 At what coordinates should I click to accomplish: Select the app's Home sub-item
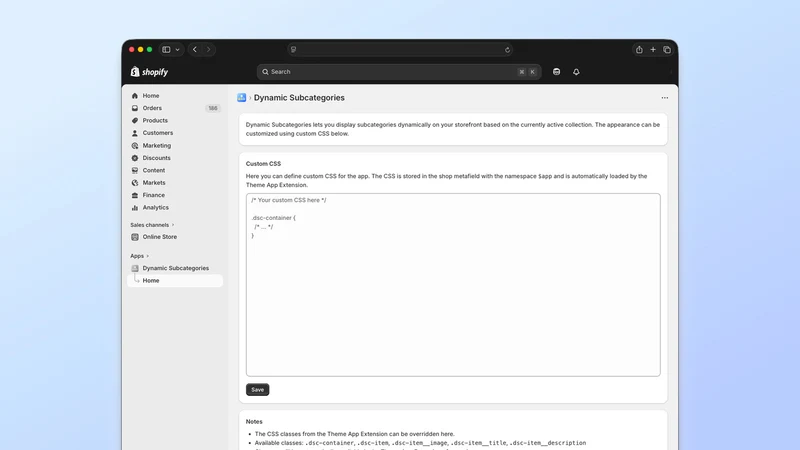[175, 281]
